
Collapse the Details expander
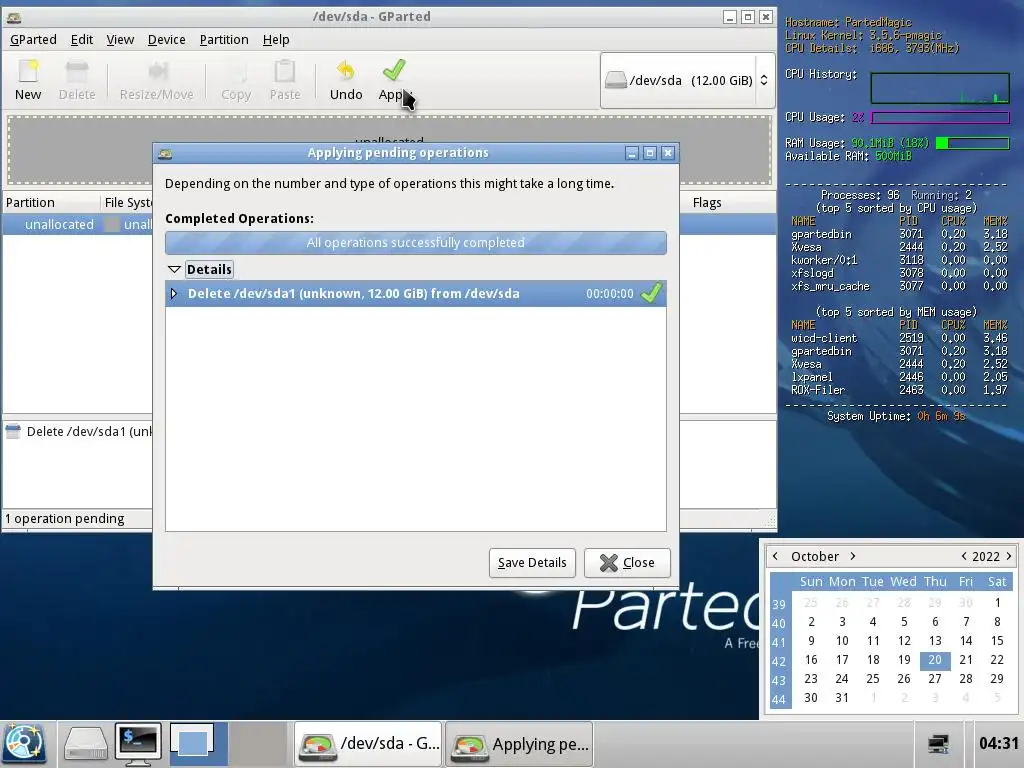(174, 269)
